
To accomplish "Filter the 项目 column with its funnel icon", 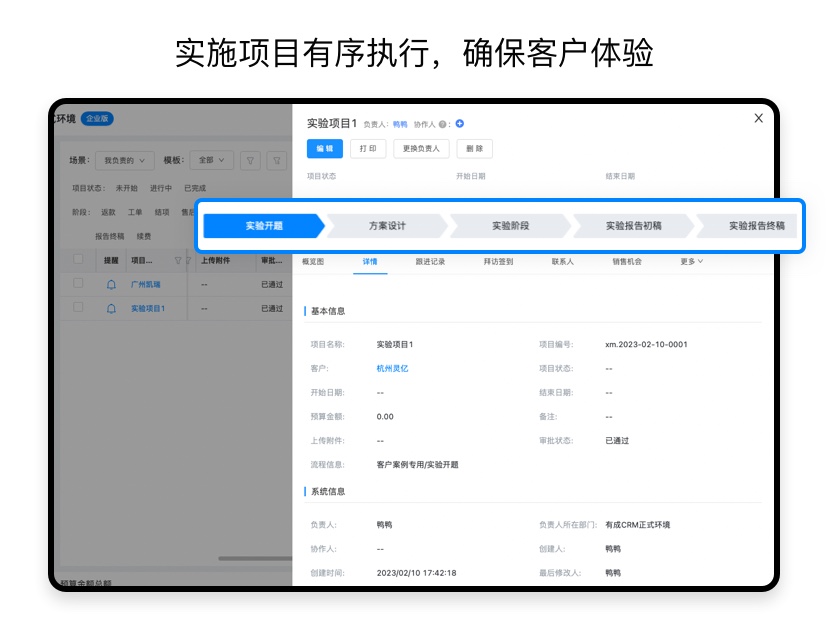I will click(x=178, y=260).
